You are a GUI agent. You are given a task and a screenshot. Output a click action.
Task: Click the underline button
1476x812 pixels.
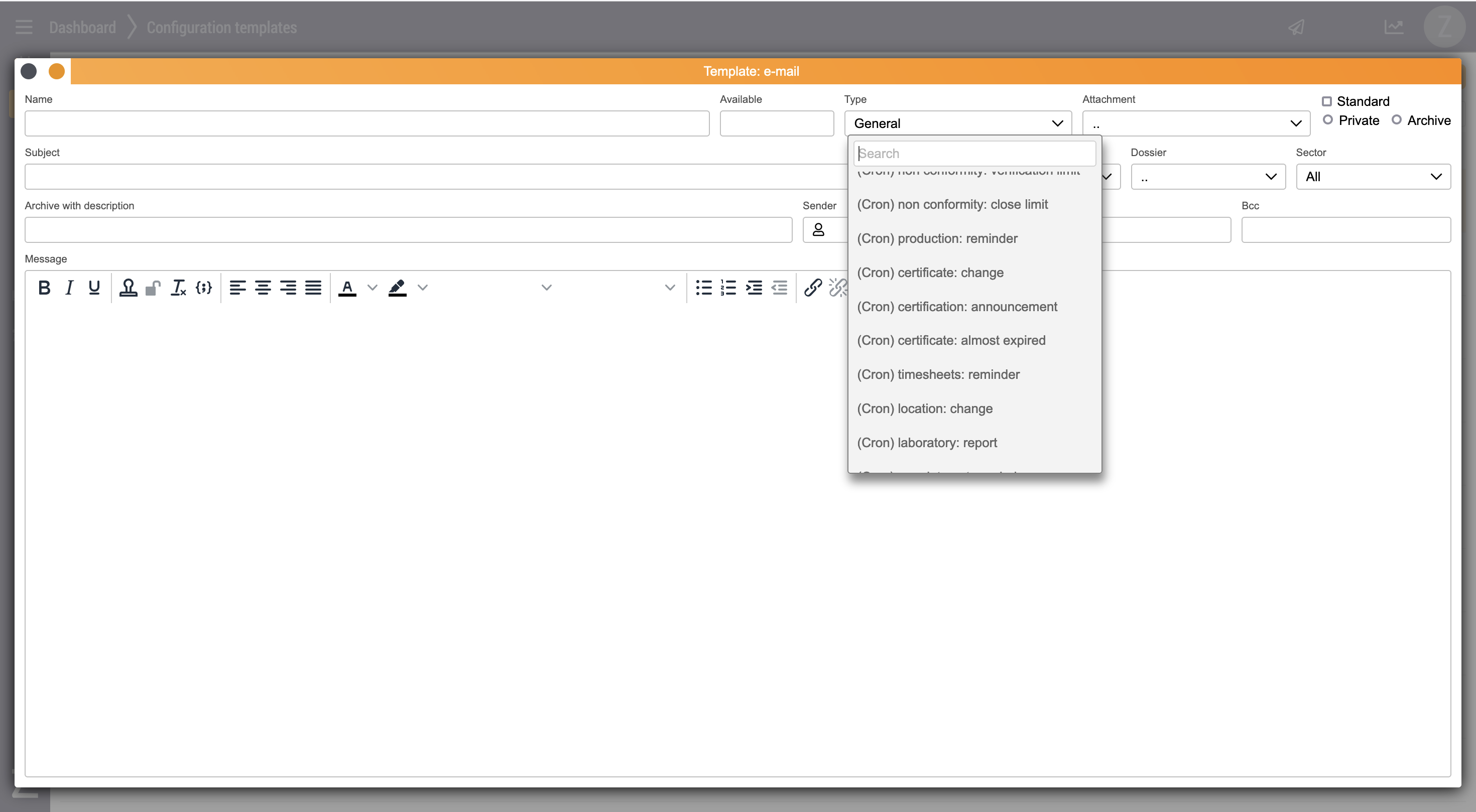pos(94,288)
